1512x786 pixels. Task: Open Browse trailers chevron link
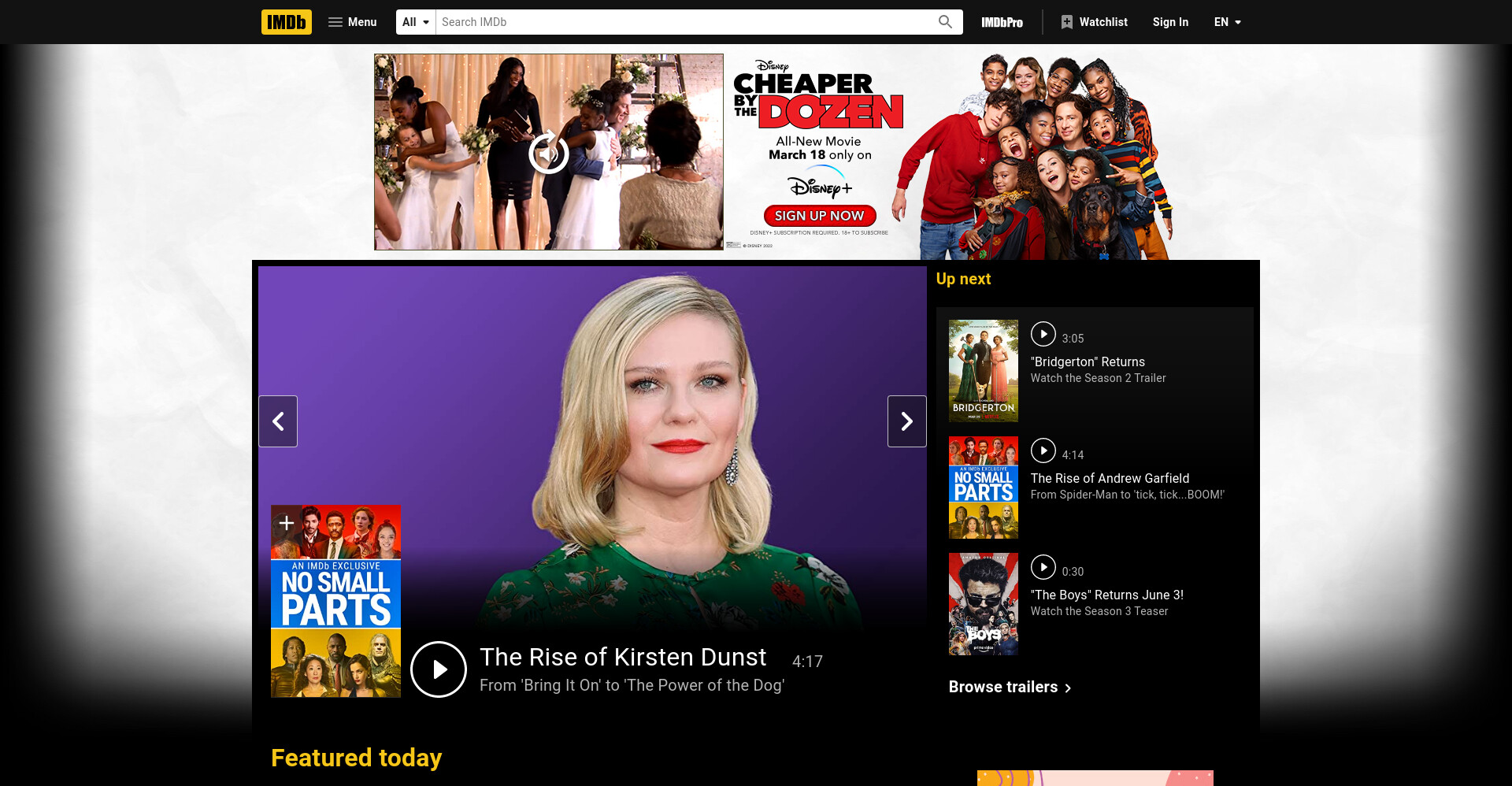pyautogui.click(x=1010, y=687)
